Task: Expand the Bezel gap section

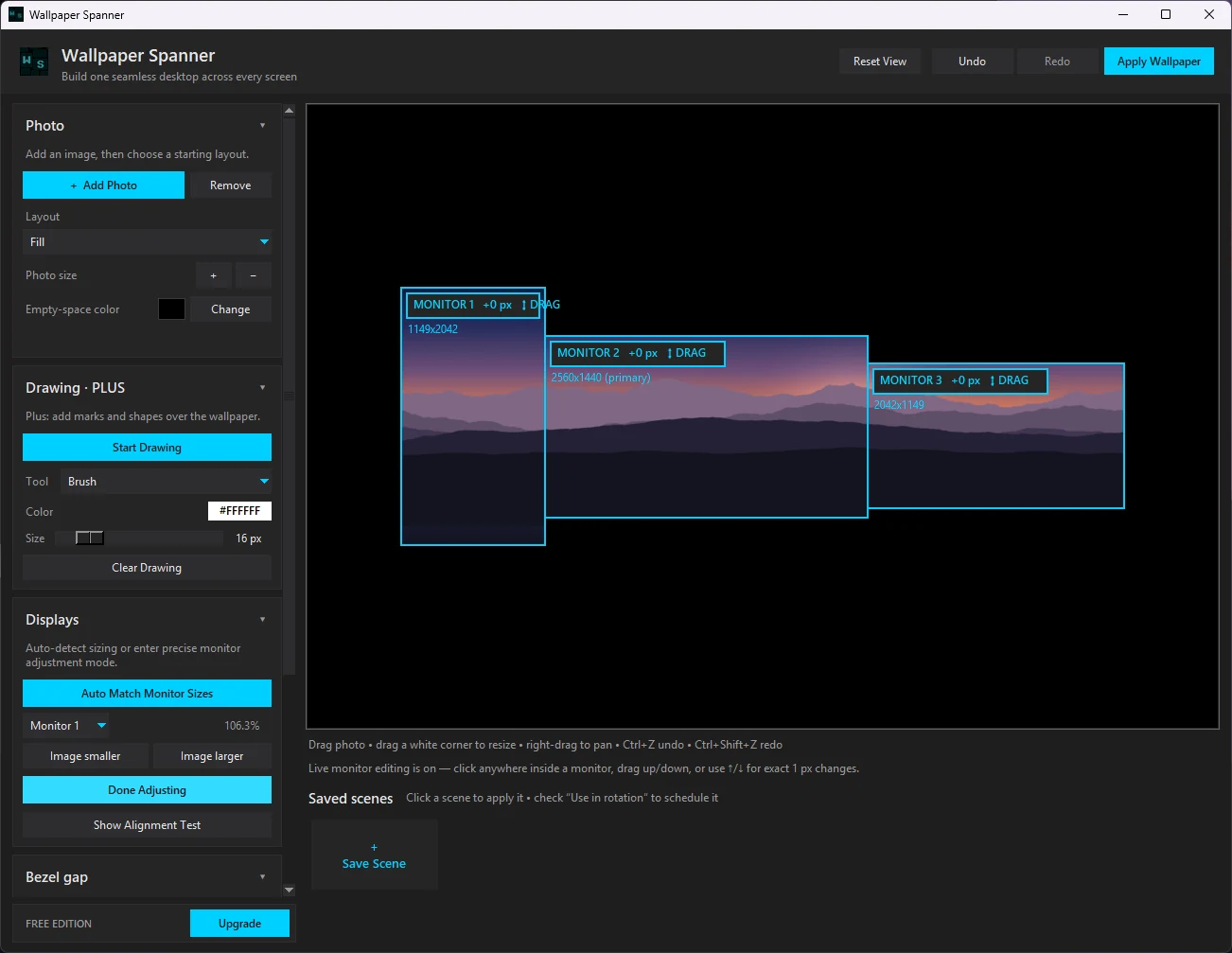Action: tap(262, 877)
